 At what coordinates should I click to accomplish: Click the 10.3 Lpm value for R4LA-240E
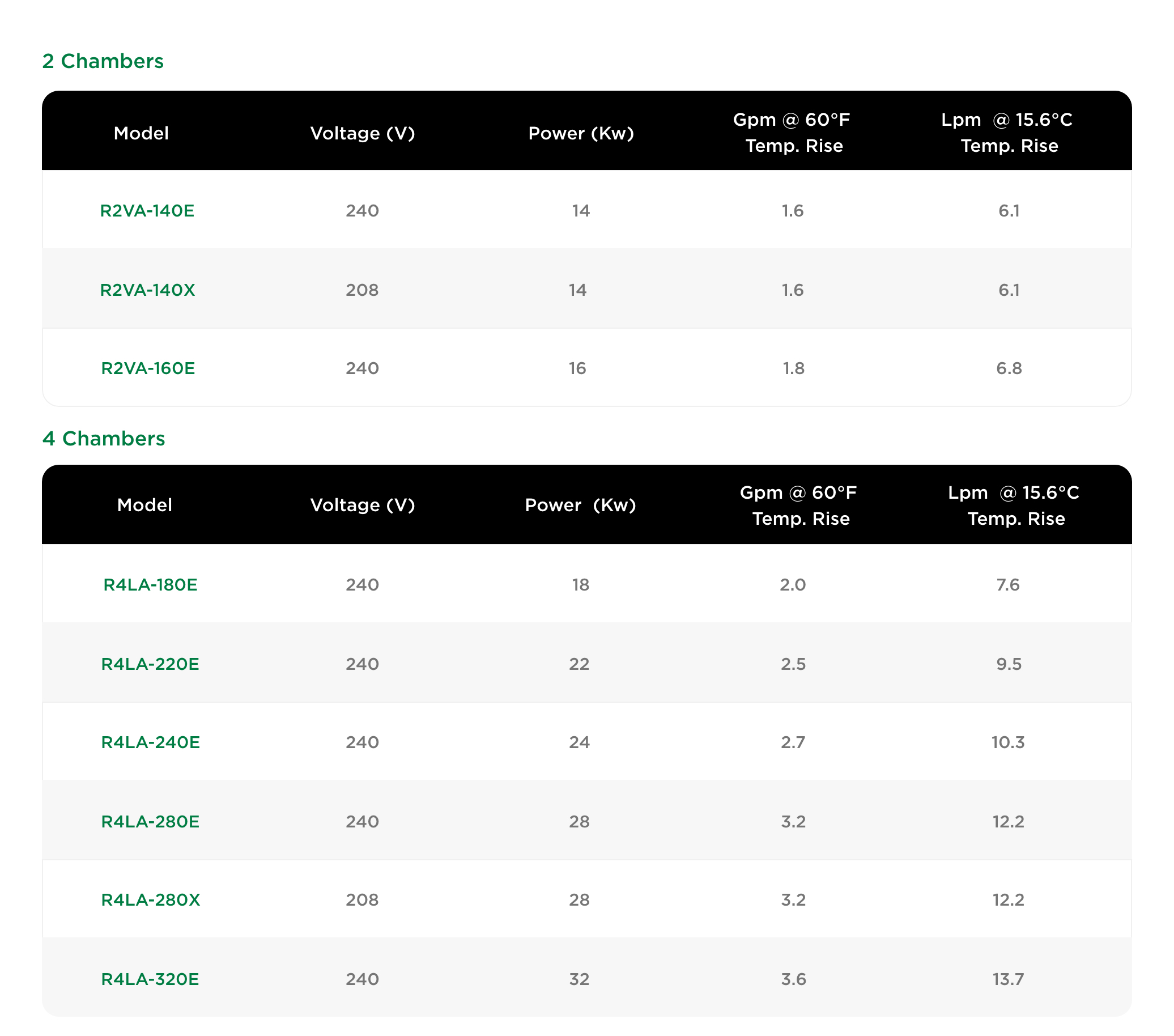click(x=1008, y=742)
